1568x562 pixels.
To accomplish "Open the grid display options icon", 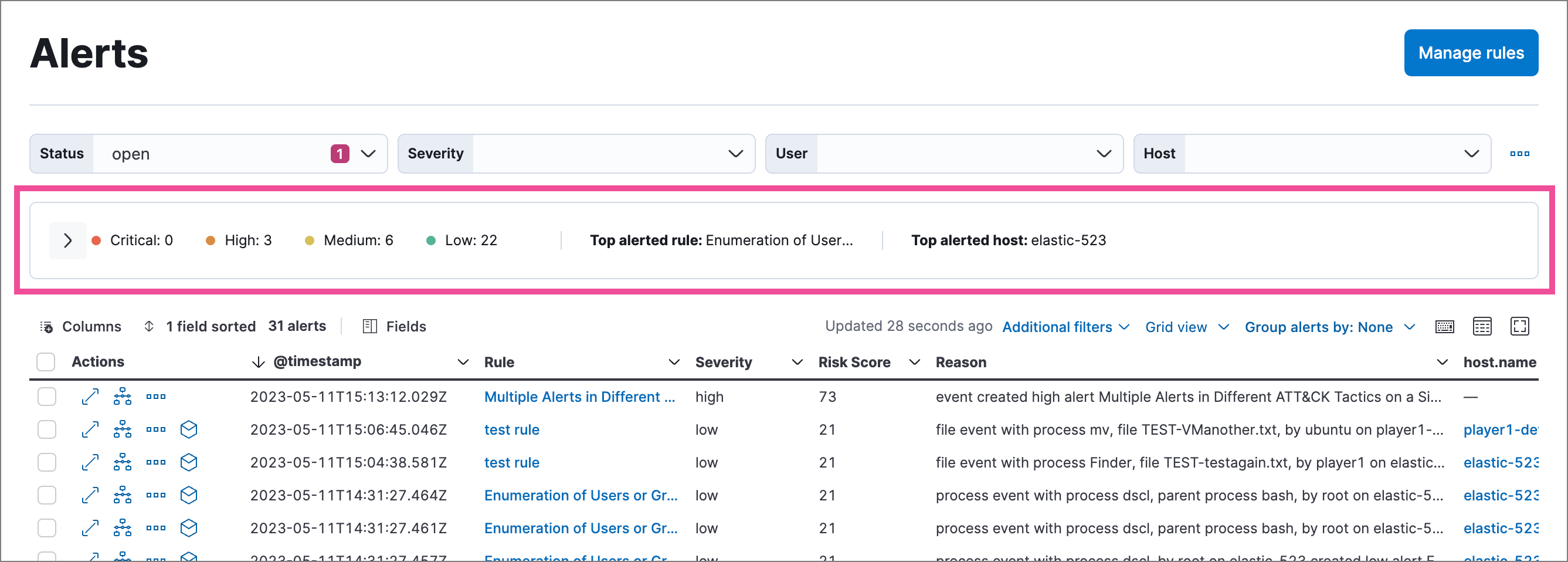I will (x=1482, y=326).
